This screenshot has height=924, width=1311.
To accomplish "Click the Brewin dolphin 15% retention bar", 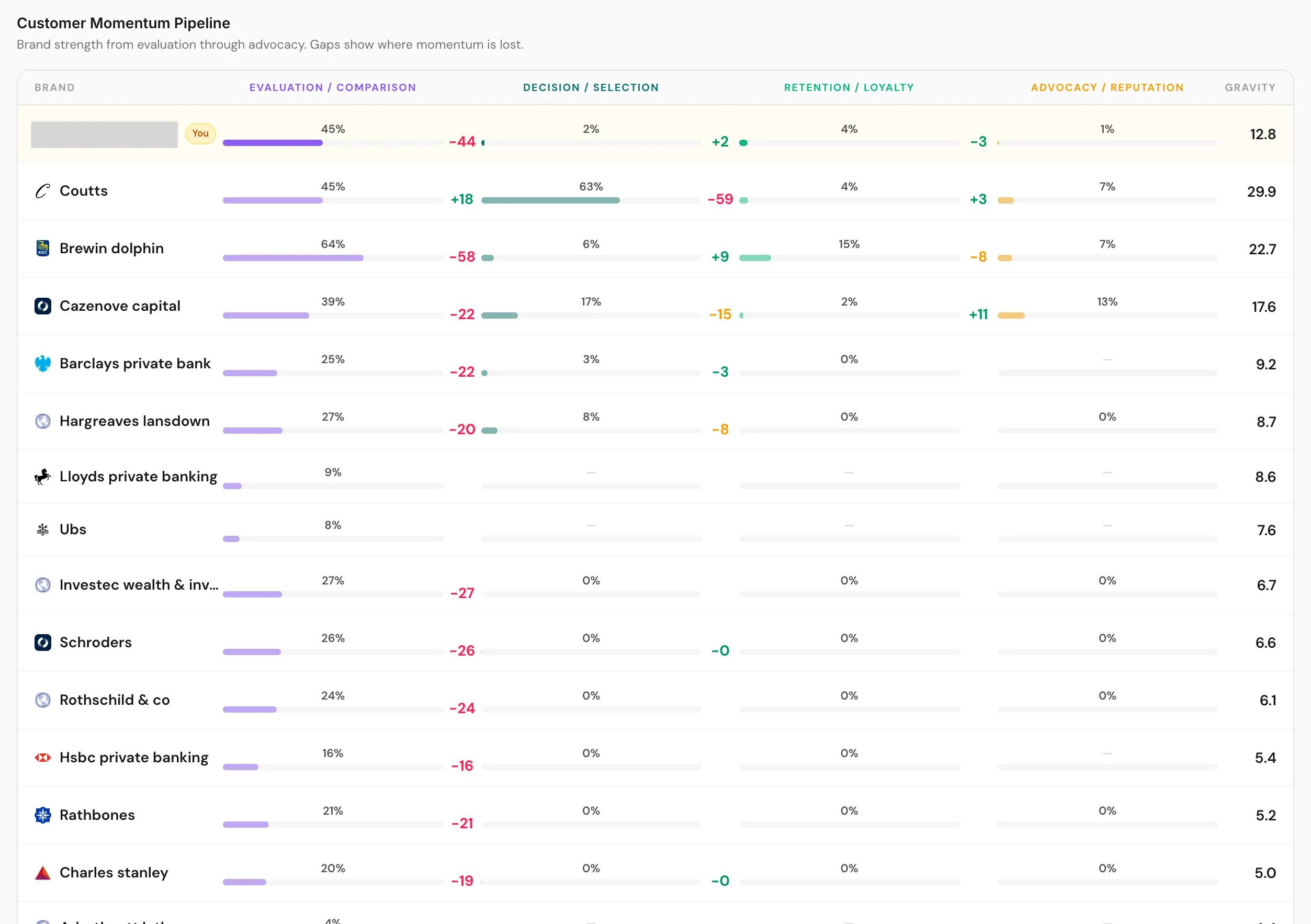I will point(755,258).
